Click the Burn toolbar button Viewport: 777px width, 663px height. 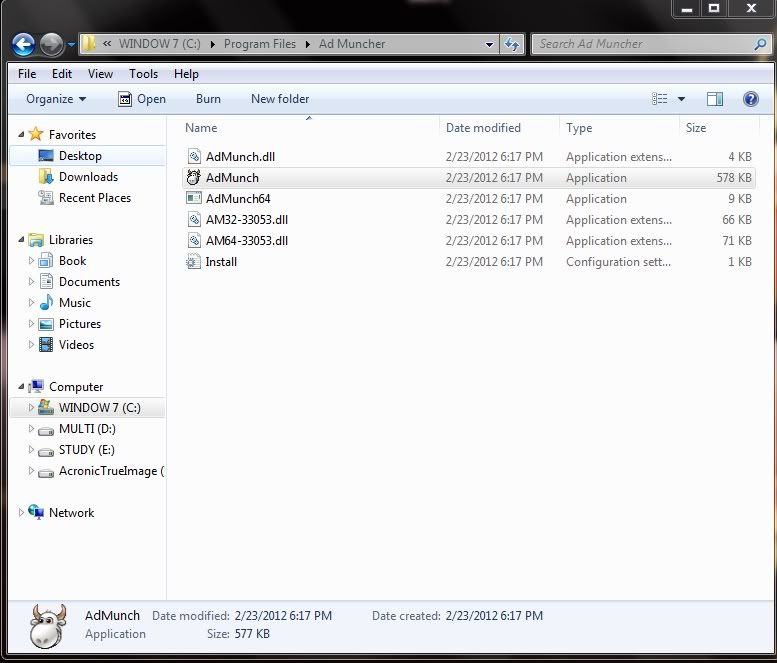click(208, 99)
